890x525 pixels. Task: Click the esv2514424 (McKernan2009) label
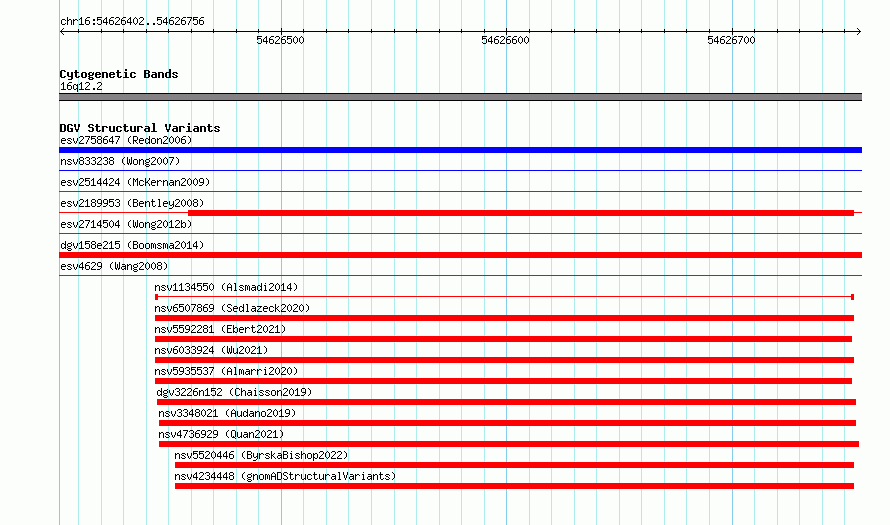[x=135, y=182]
